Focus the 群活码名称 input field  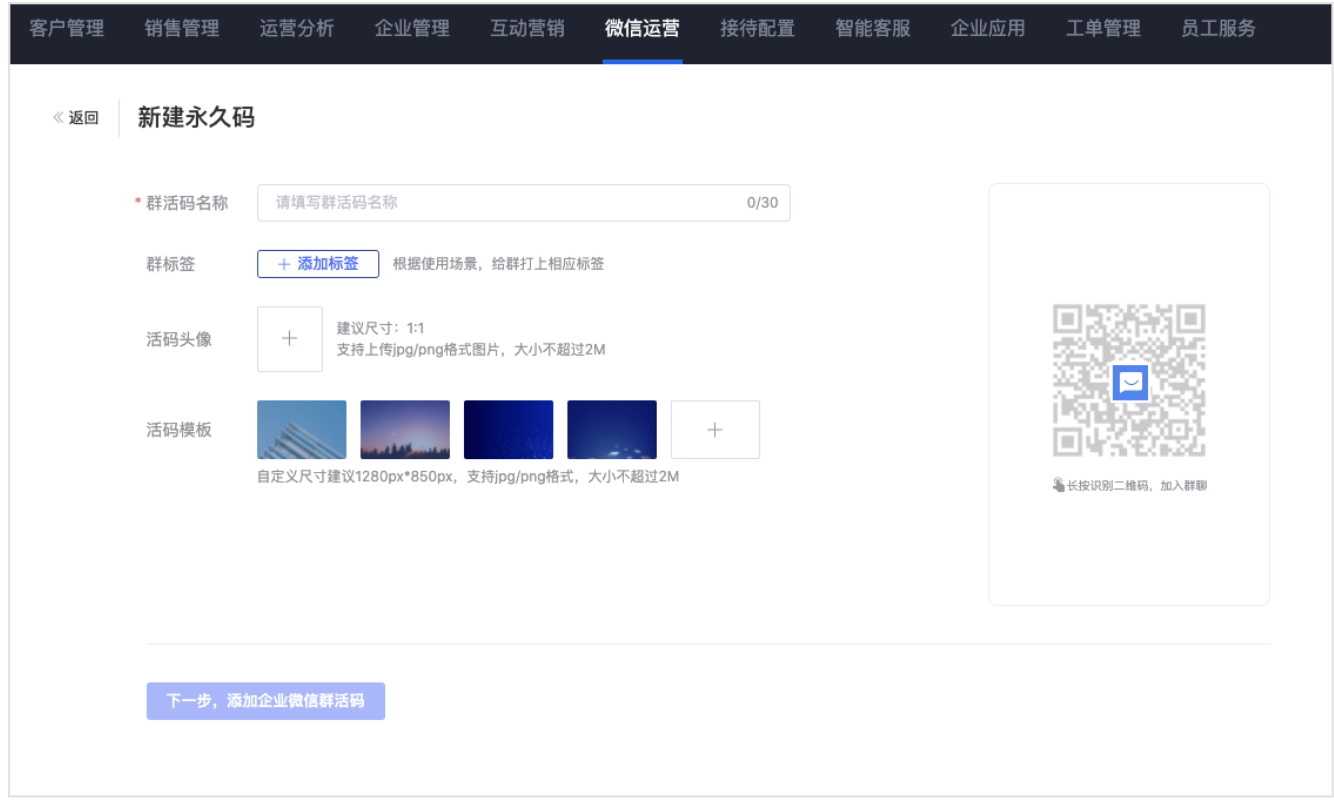point(523,203)
